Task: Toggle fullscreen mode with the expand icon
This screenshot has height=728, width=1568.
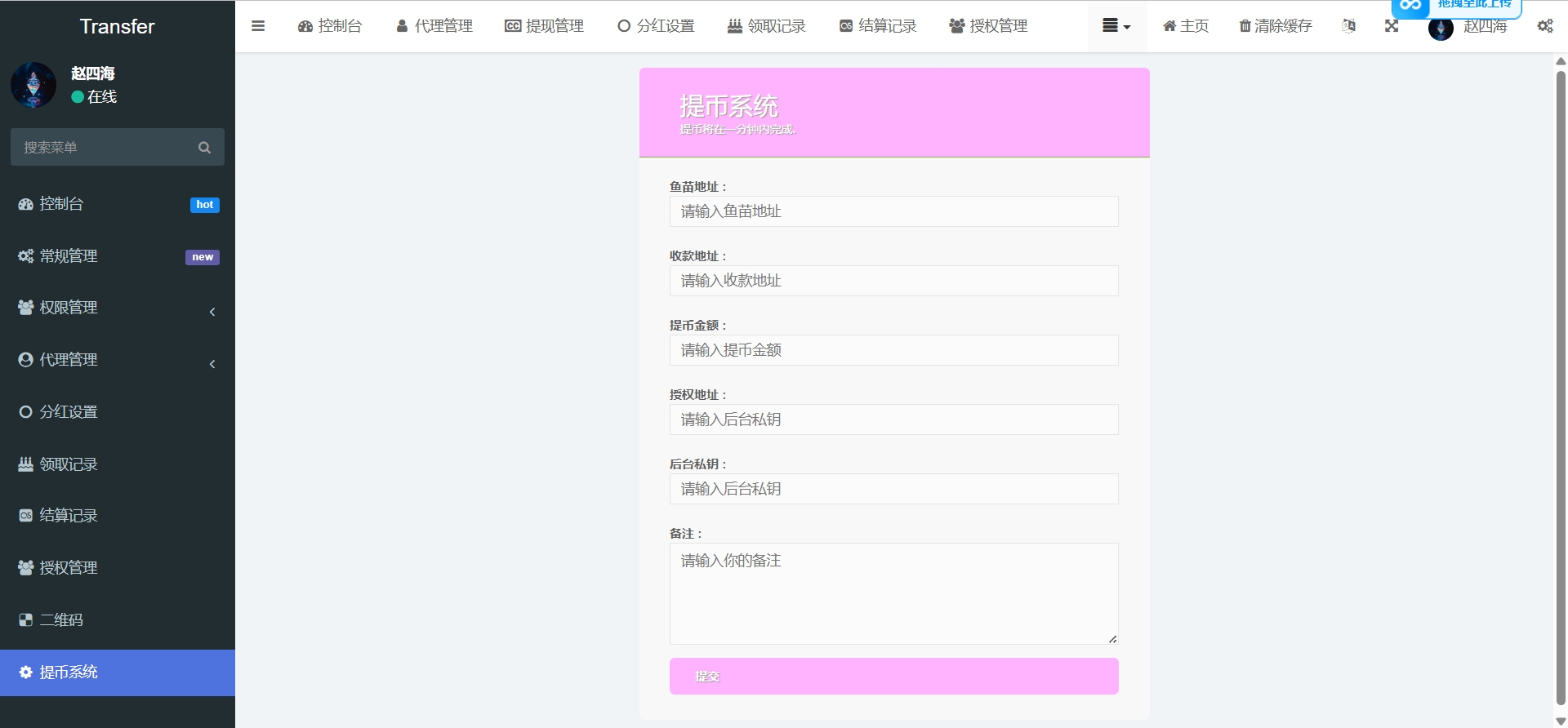Action: pyautogui.click(x=1392, y=26)
